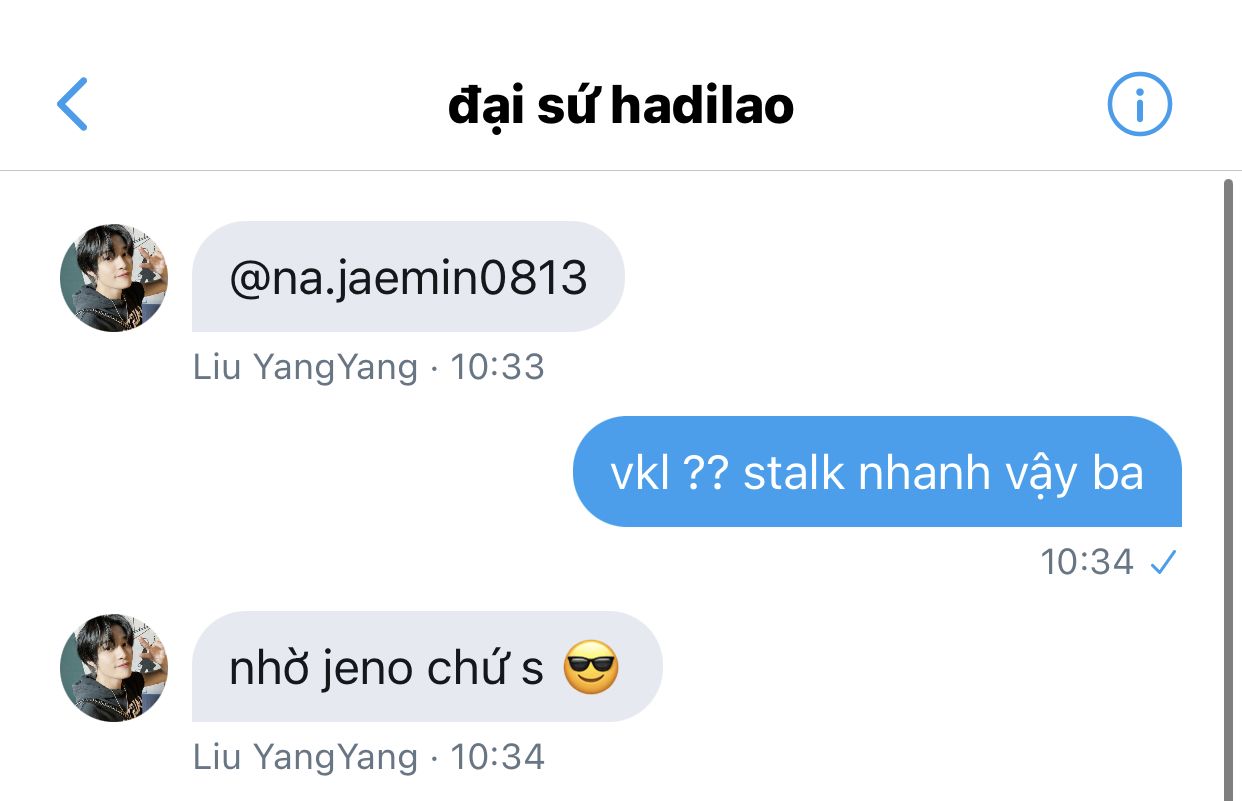Viewport: 1242px width, 801px height.
Task: Open Liu YangYang's avatar beside the @na.jaemin0813 message
Action: [x=114, y=278]
